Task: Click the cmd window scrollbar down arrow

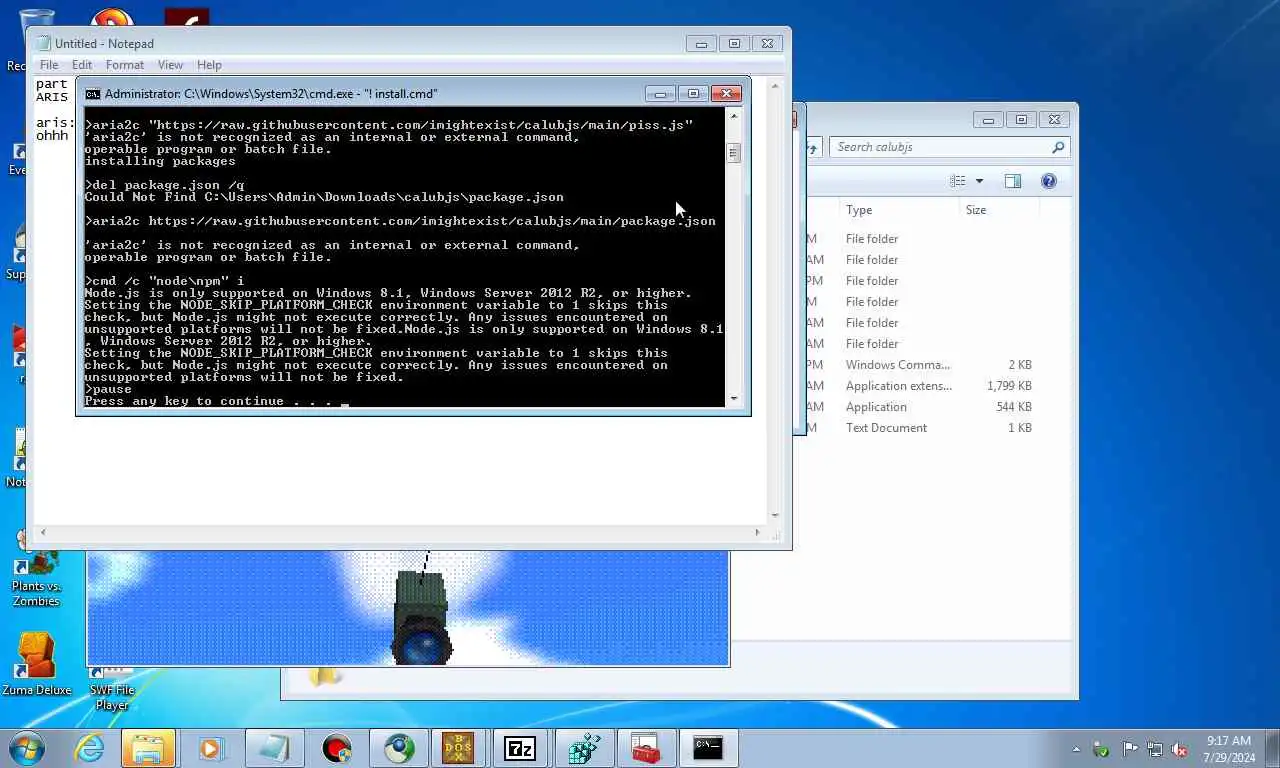Action: 734,398
